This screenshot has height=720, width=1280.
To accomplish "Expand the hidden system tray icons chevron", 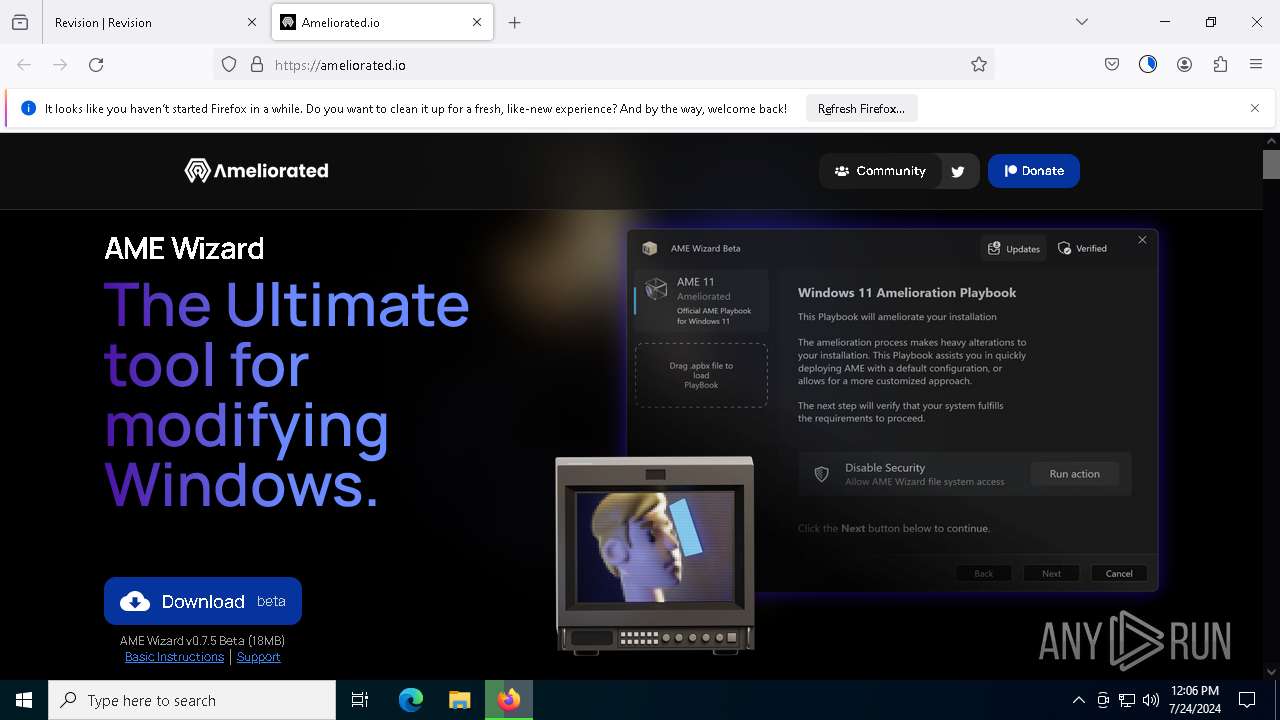I will pyautogui.click(x=1079, y=700).
